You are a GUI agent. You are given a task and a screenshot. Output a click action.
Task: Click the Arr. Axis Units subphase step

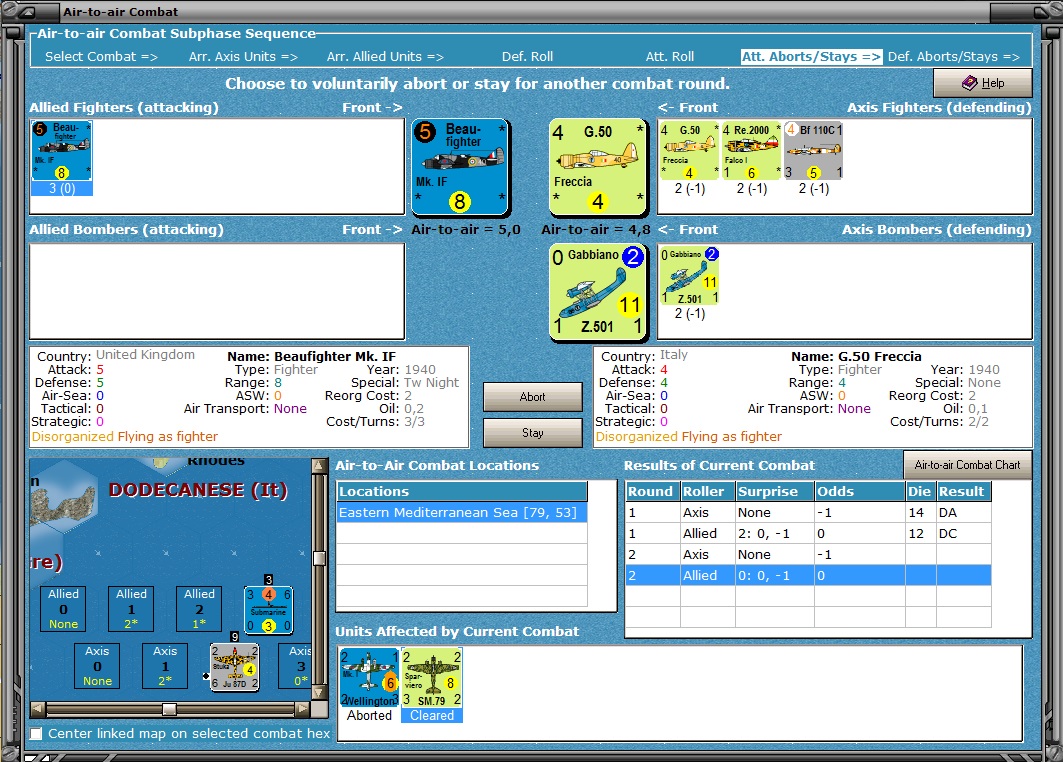tap(243, 57)
